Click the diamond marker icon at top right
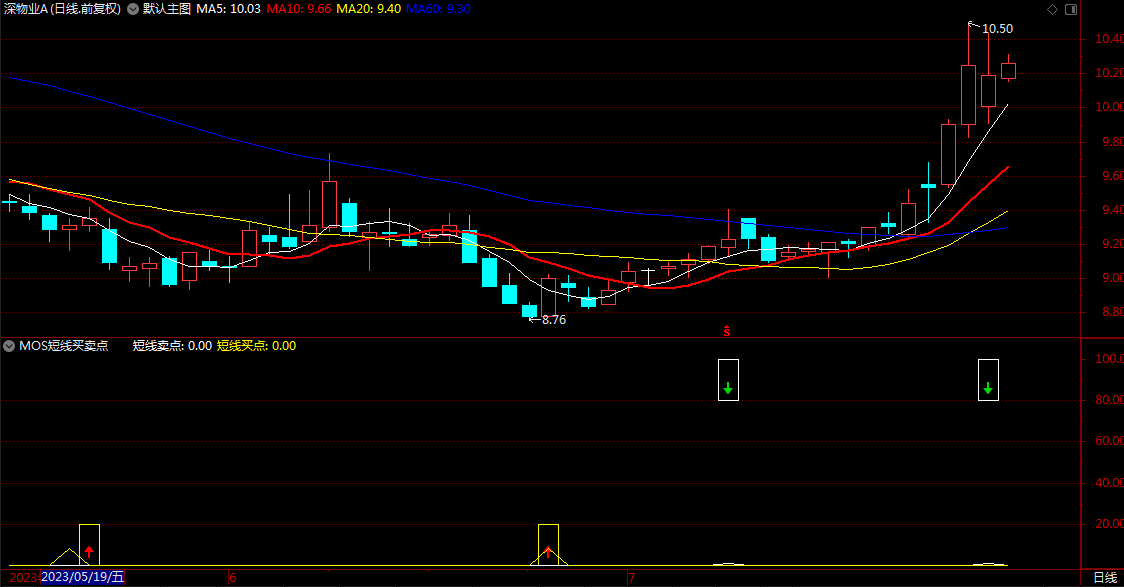Screen dimensions: 1124x587 1052,9
